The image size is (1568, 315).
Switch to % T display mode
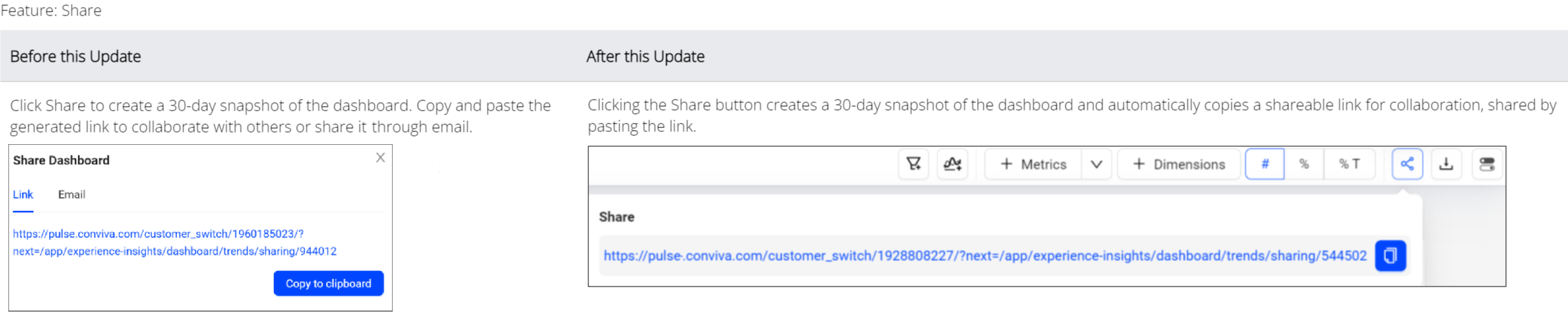(1349, 164)
